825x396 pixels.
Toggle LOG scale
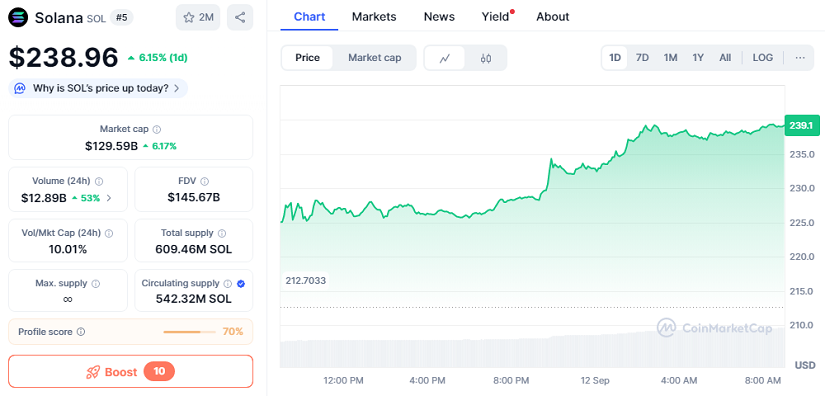pyautogui.click(x=763, y=58)
